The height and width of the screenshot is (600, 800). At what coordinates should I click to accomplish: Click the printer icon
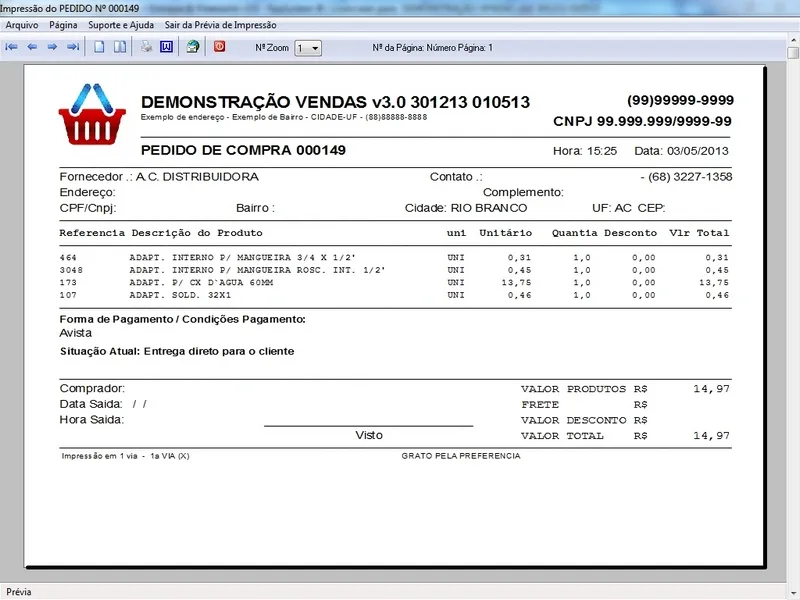pyautogui.click(x=146, y=47)
